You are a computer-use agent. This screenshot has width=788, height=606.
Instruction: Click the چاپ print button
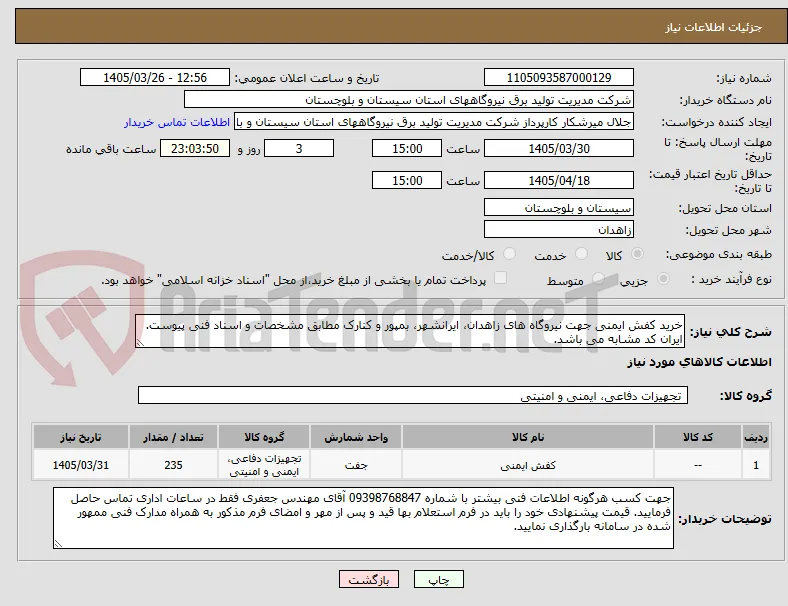point(439,579)
